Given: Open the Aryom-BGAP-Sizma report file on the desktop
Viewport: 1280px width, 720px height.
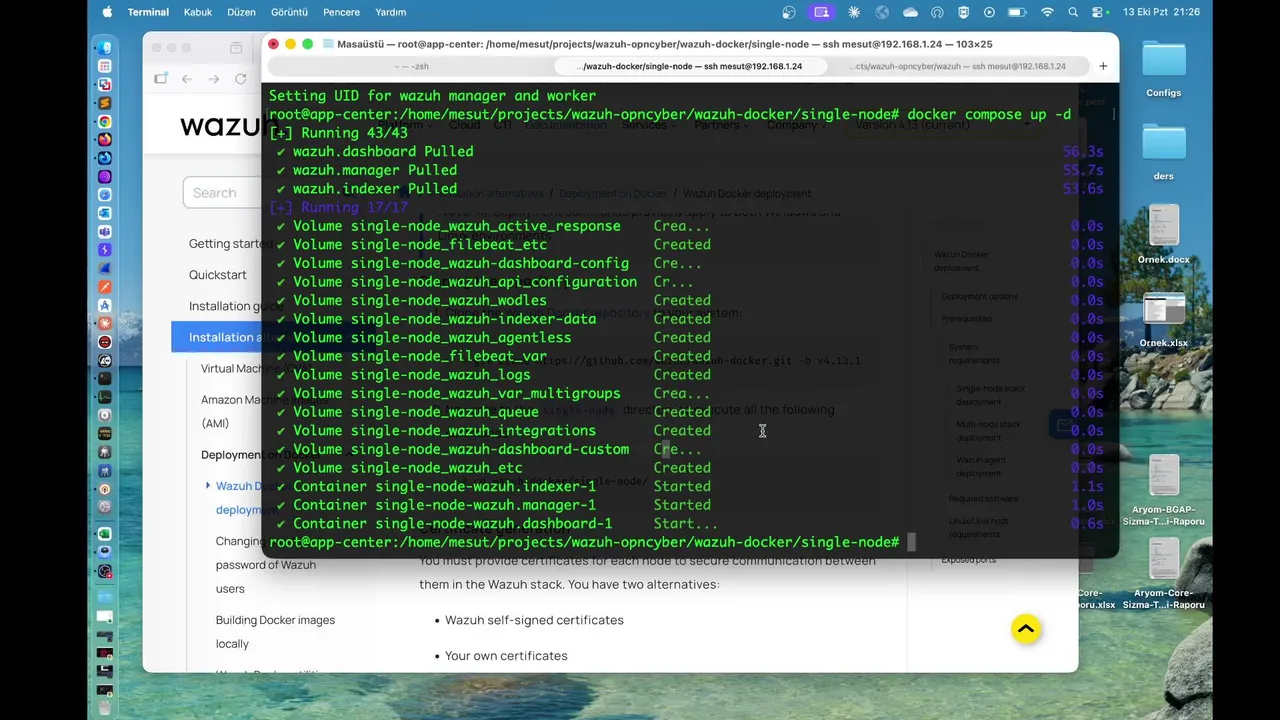Looking at the screenshot, I should pyautogui.click(x=1164, y=490).
